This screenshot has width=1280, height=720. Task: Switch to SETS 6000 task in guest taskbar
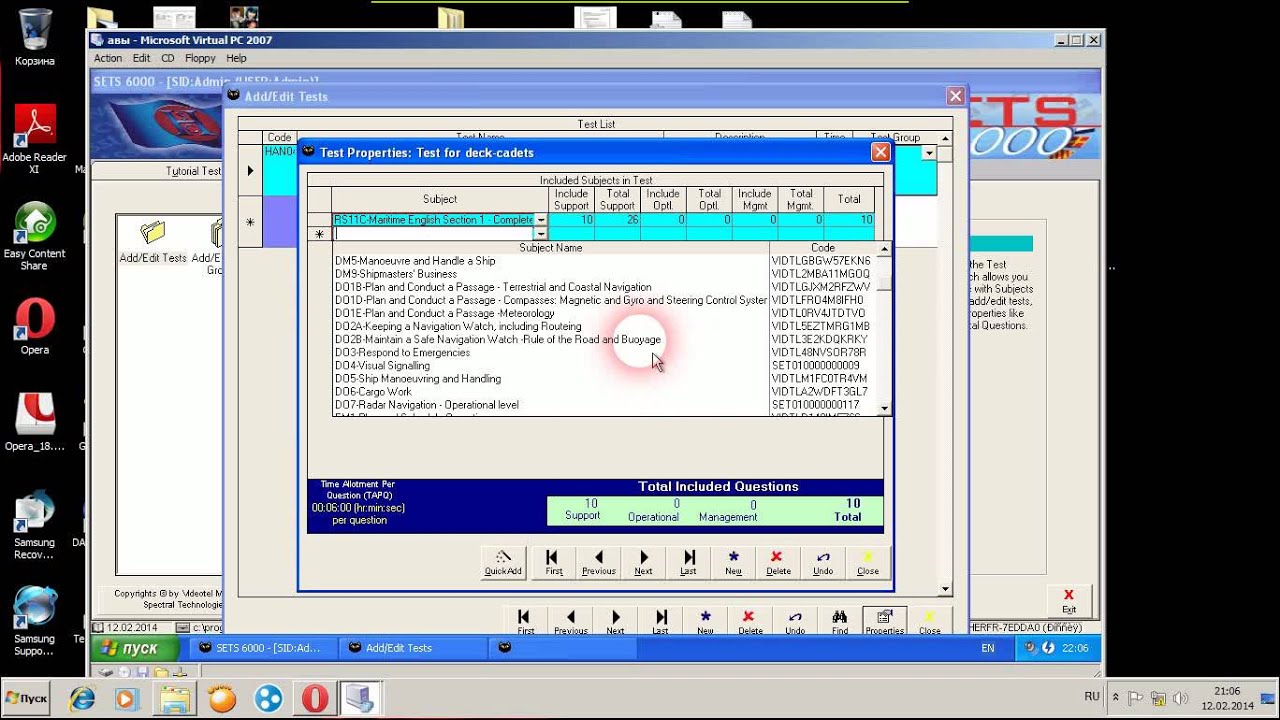pos(263,648)
